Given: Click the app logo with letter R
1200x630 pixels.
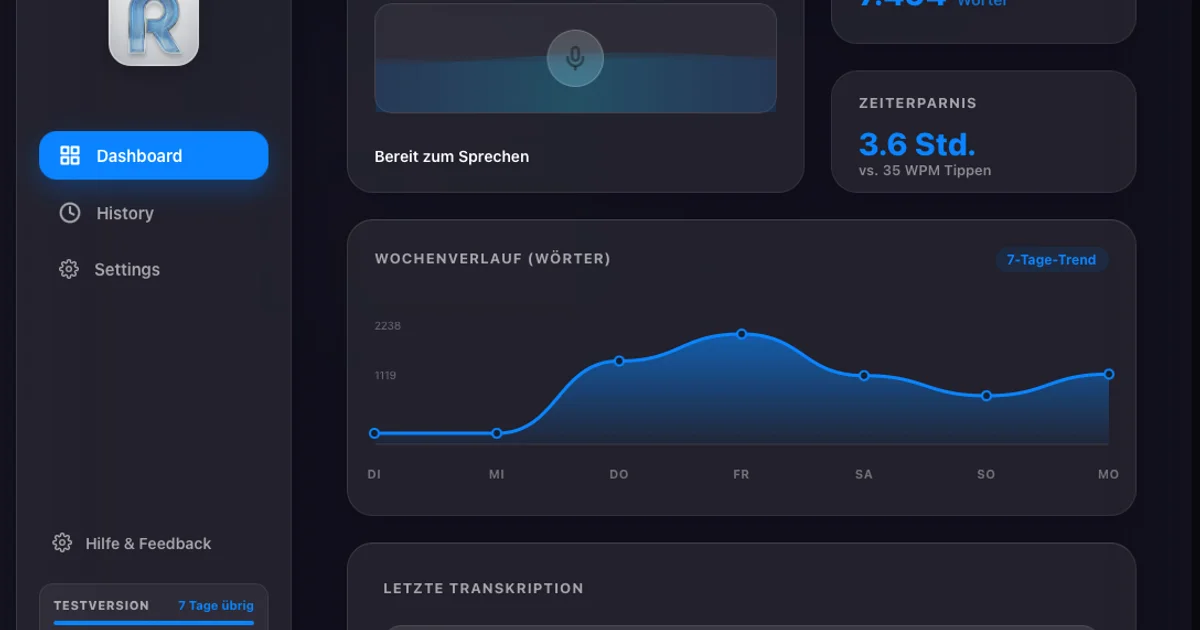Looking at the screenshot, I should click(x=154, y=30).
